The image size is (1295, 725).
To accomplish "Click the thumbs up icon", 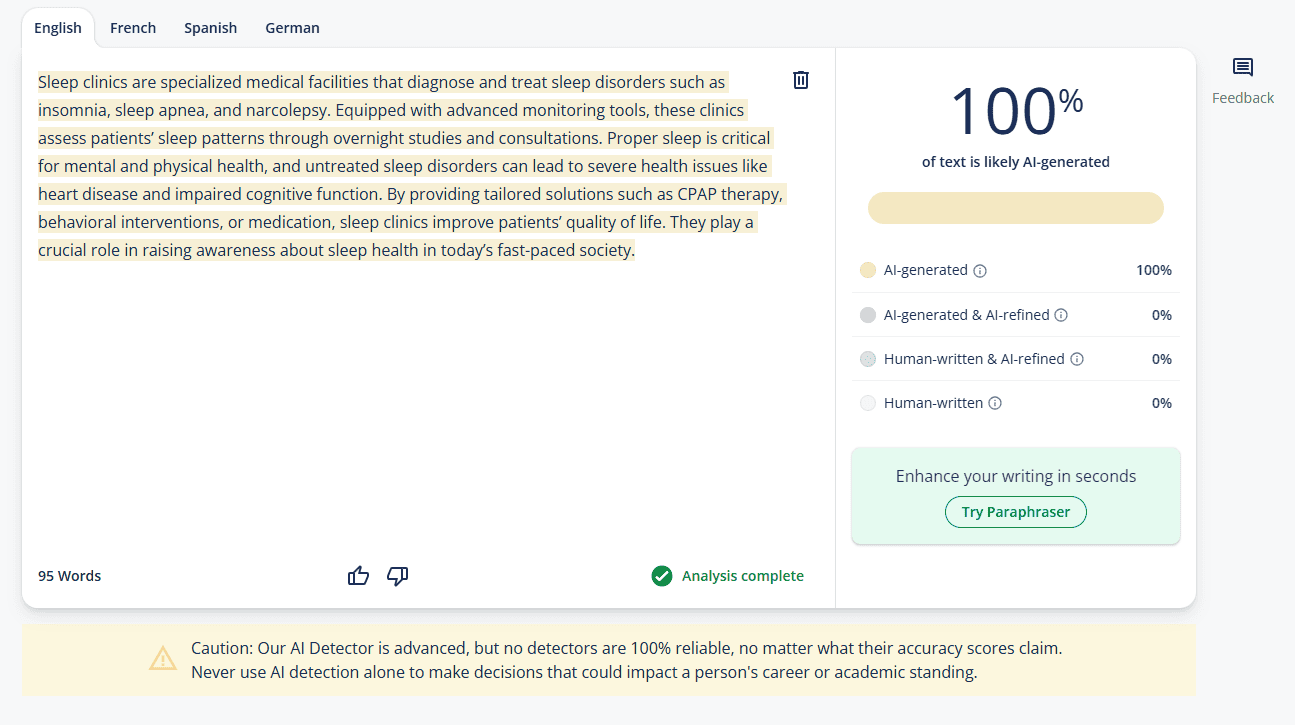I will pyautogui.click(x=358, y=576).
